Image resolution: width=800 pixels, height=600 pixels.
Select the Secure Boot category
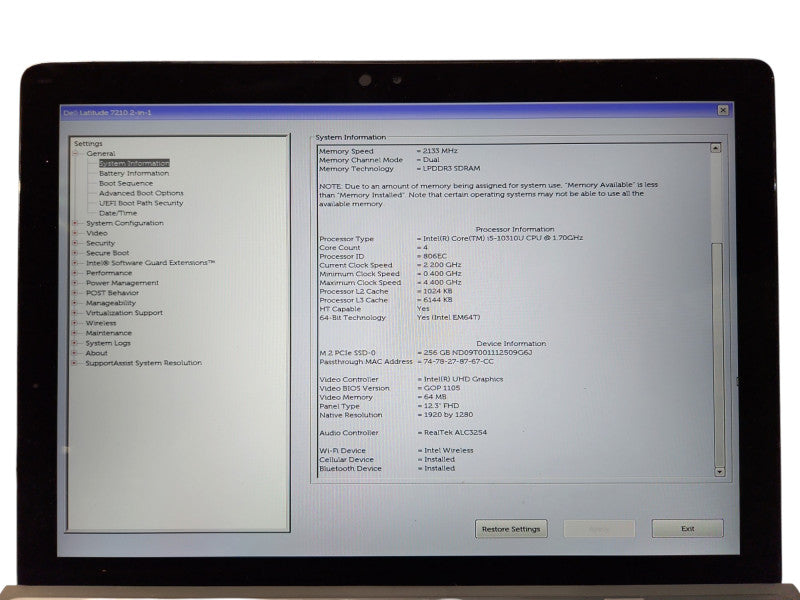coord(107,253)
